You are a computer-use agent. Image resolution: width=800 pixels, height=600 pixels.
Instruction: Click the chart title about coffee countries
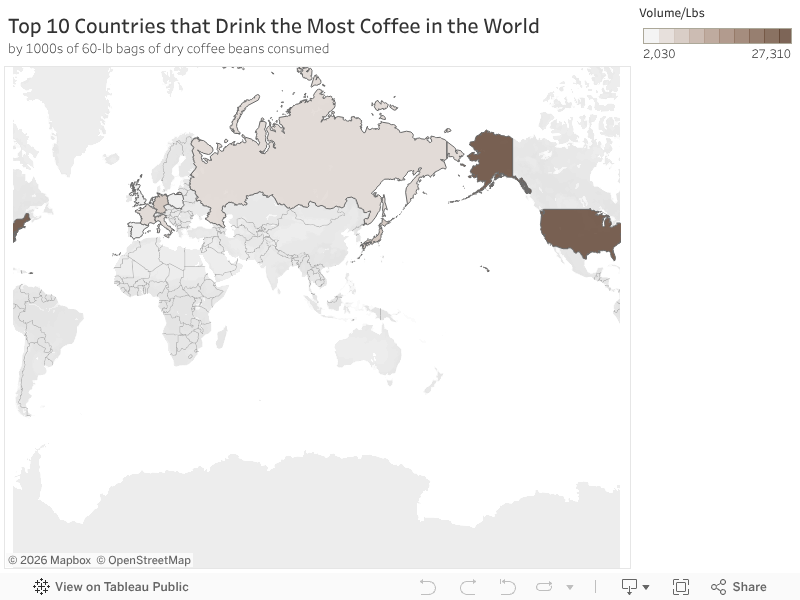(x=273, y=26)
